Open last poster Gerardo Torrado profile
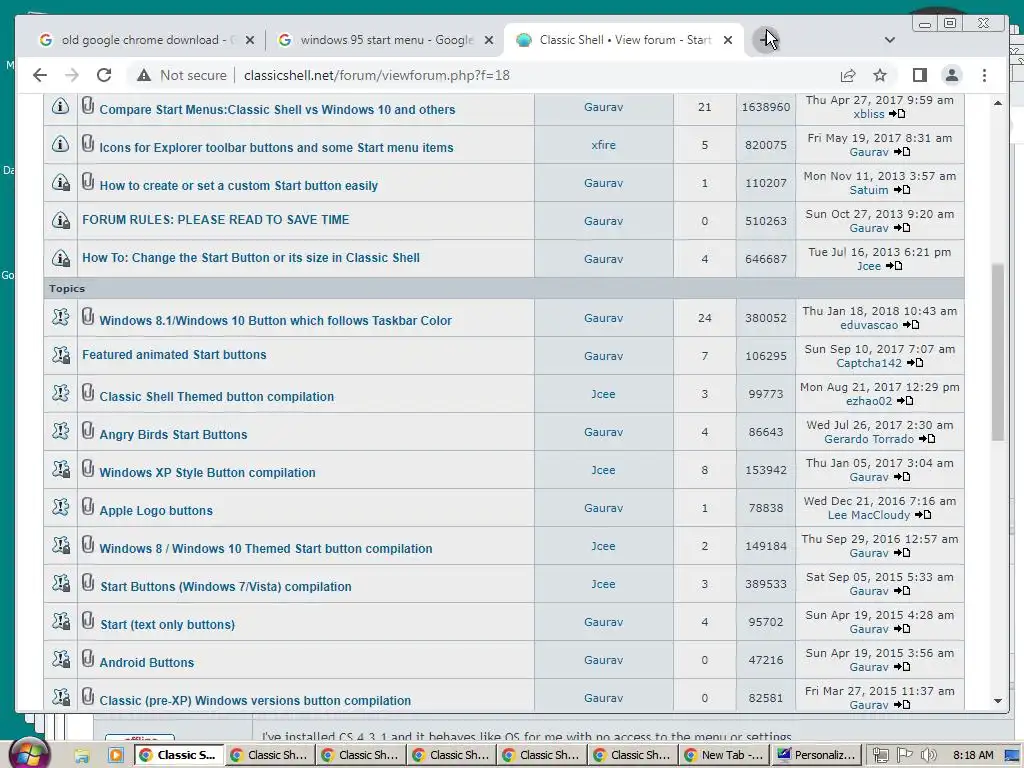Screen dimensions: 1024x768 pyautogui.click(x=869, y=439)
